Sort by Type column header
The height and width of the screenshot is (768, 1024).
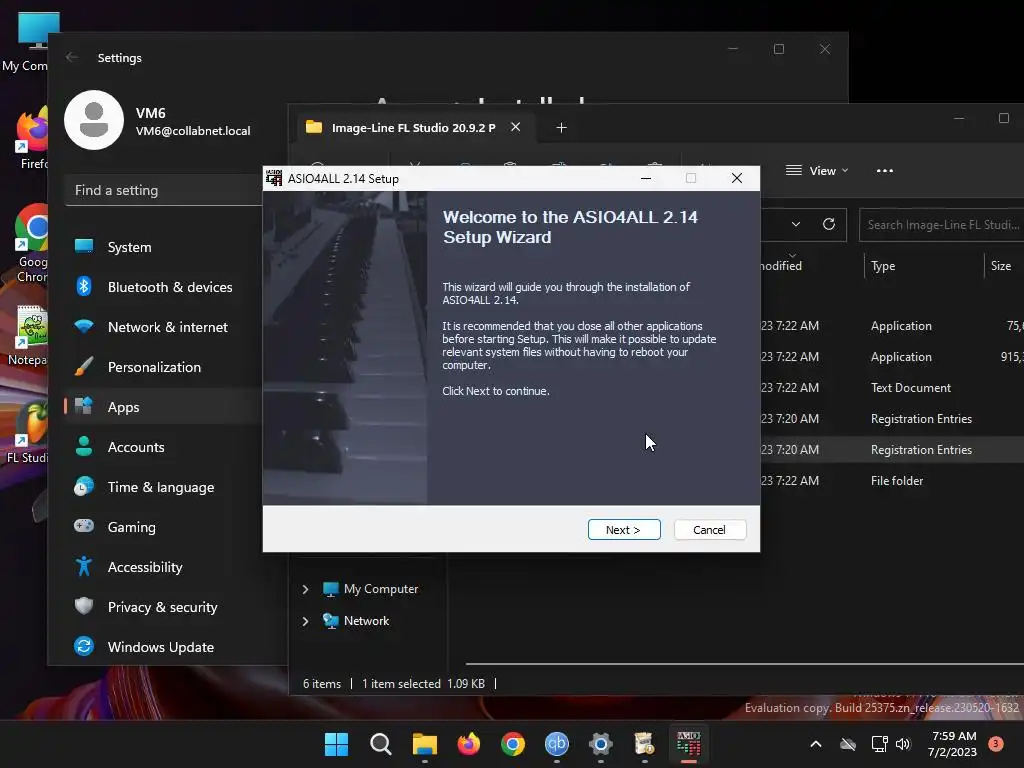pos(883,266)
